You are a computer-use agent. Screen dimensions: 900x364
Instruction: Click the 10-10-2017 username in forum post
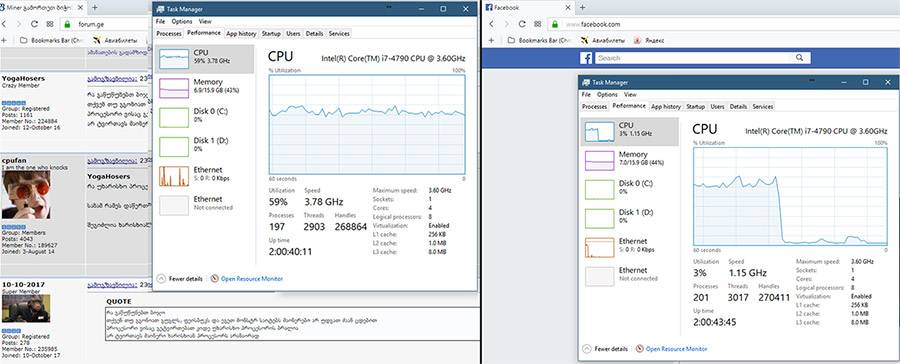(x=24, y=284)
